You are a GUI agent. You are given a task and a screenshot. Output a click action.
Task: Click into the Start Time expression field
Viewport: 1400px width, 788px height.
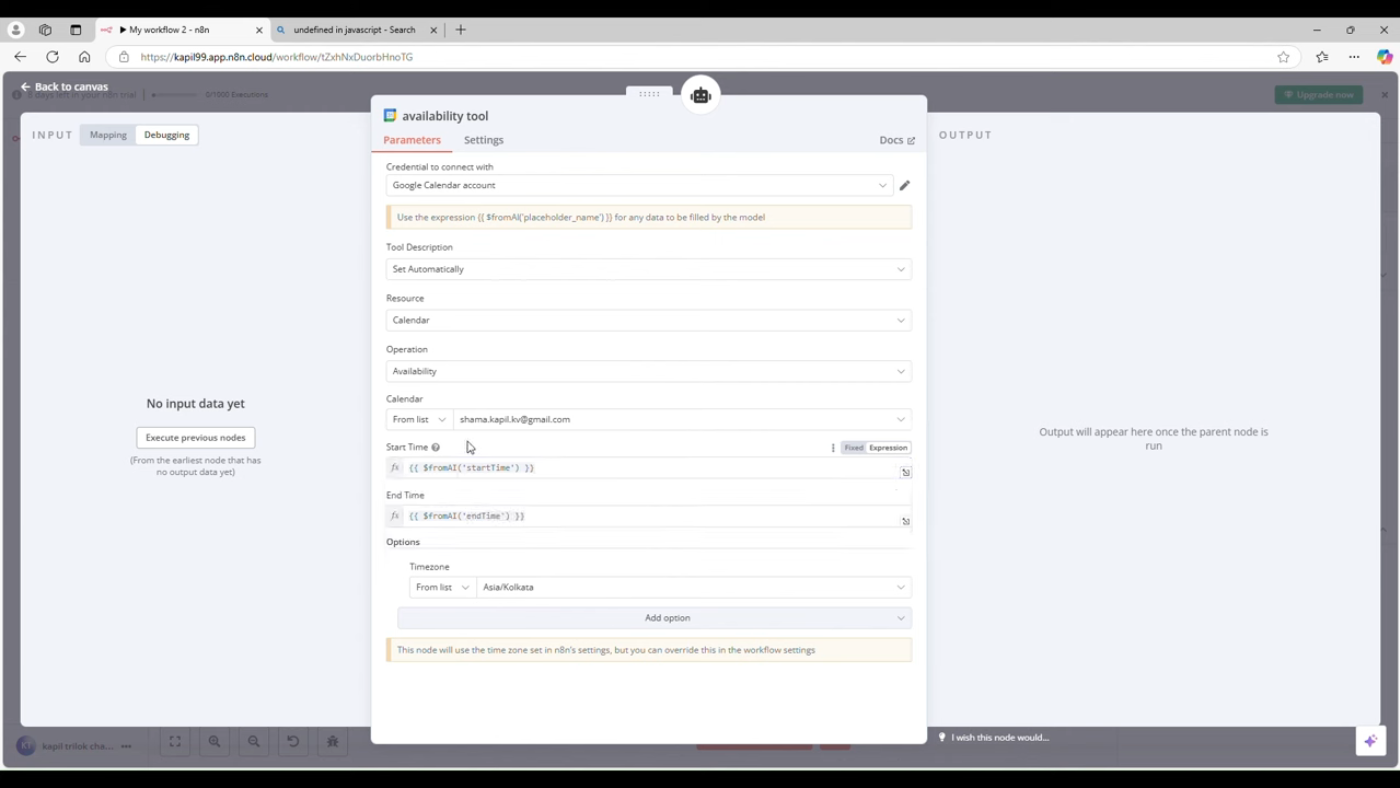click(x=649, y=468)
